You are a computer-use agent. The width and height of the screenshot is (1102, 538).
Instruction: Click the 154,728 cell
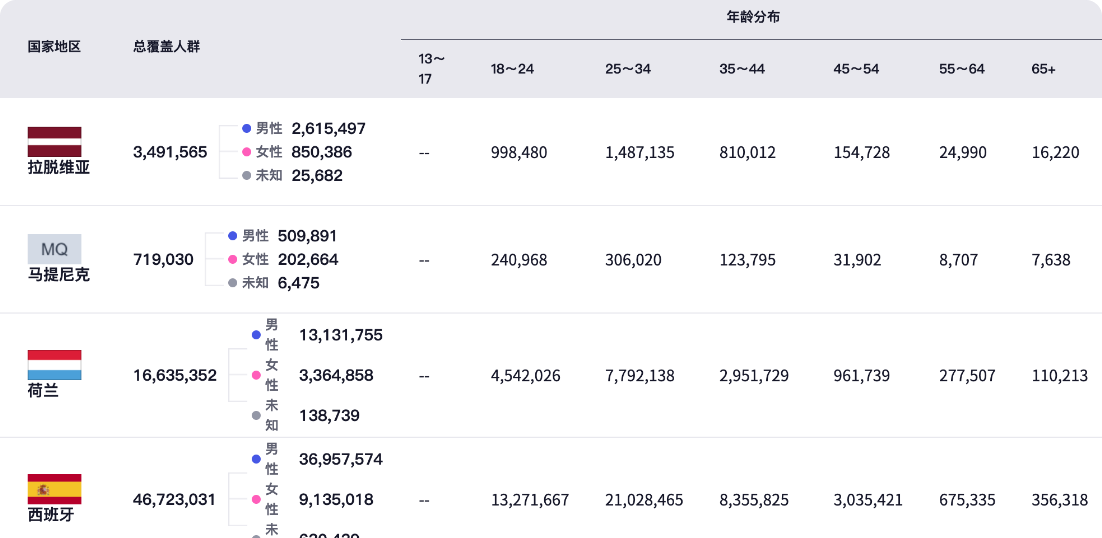[x=862, y=152]
